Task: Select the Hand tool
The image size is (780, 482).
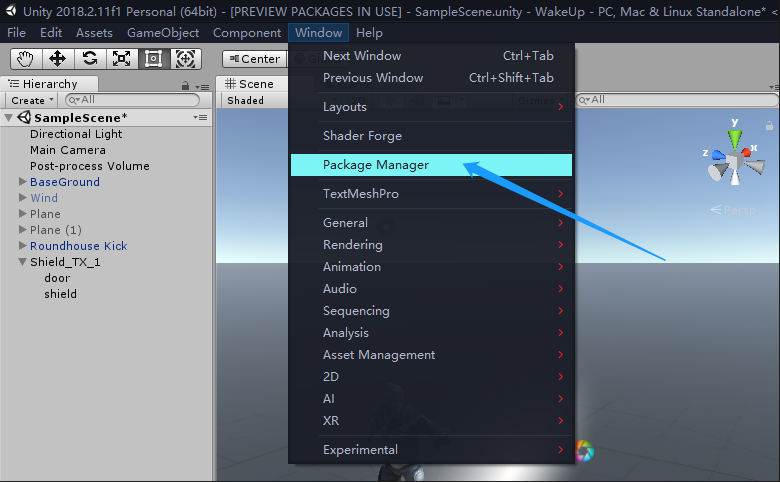Action: tap(26, 59)
